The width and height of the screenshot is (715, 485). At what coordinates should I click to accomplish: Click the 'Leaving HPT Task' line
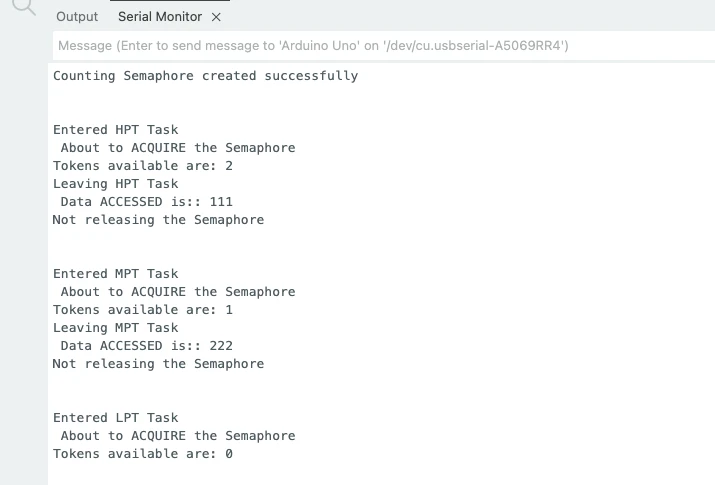coord(115,184)
